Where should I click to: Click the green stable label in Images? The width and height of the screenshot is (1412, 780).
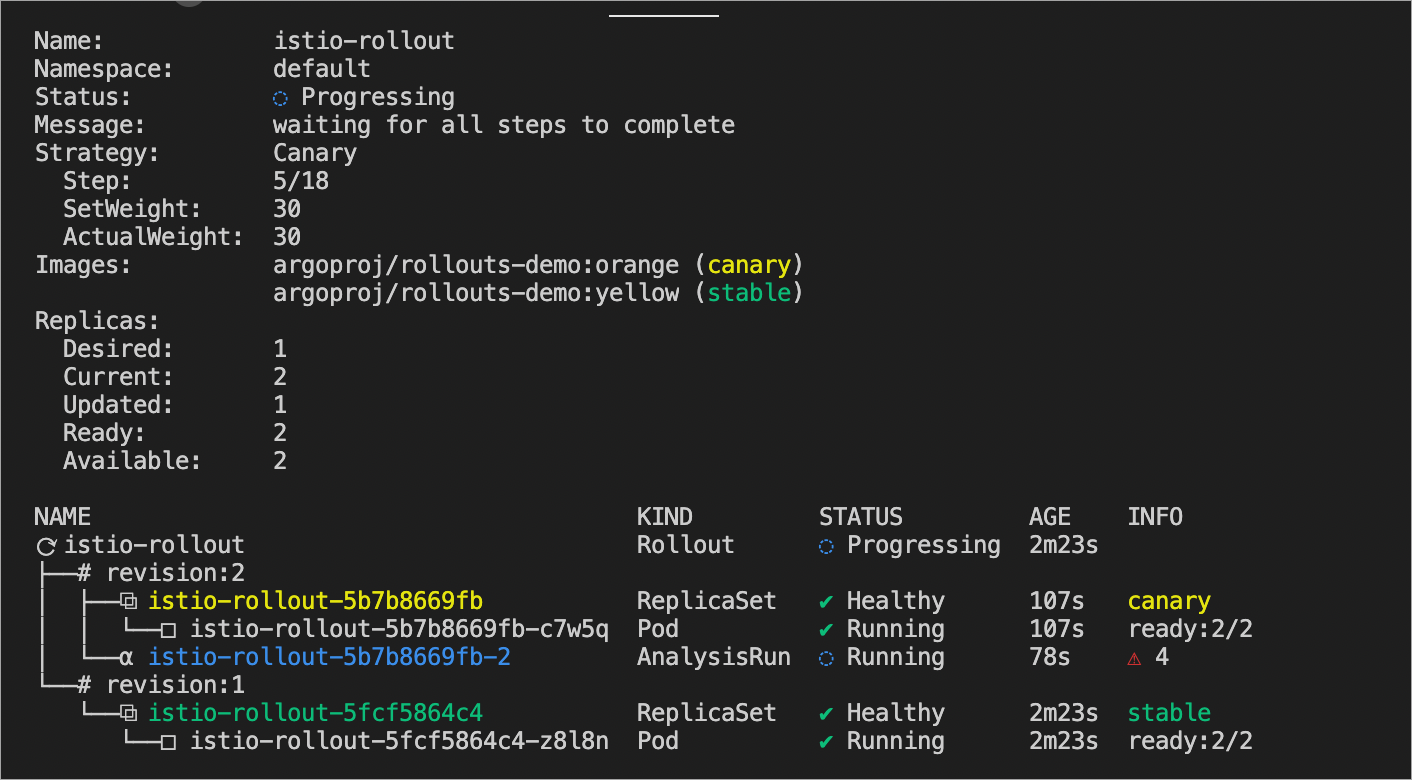749,294
